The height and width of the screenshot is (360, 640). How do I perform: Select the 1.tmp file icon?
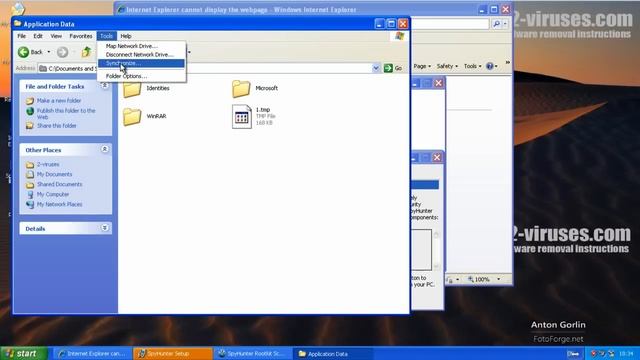[242, 117]
